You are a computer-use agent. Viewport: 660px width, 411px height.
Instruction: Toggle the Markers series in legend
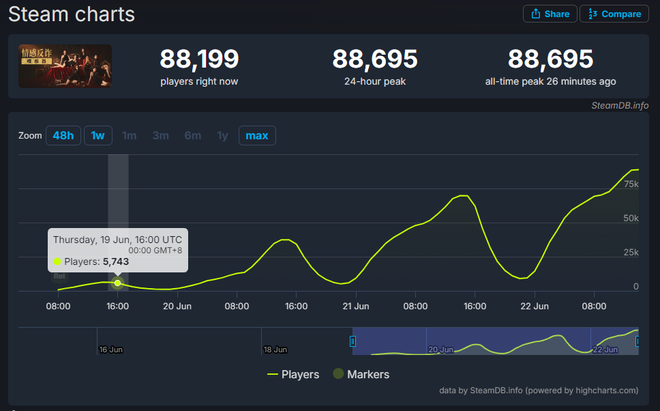coord(361,374)
